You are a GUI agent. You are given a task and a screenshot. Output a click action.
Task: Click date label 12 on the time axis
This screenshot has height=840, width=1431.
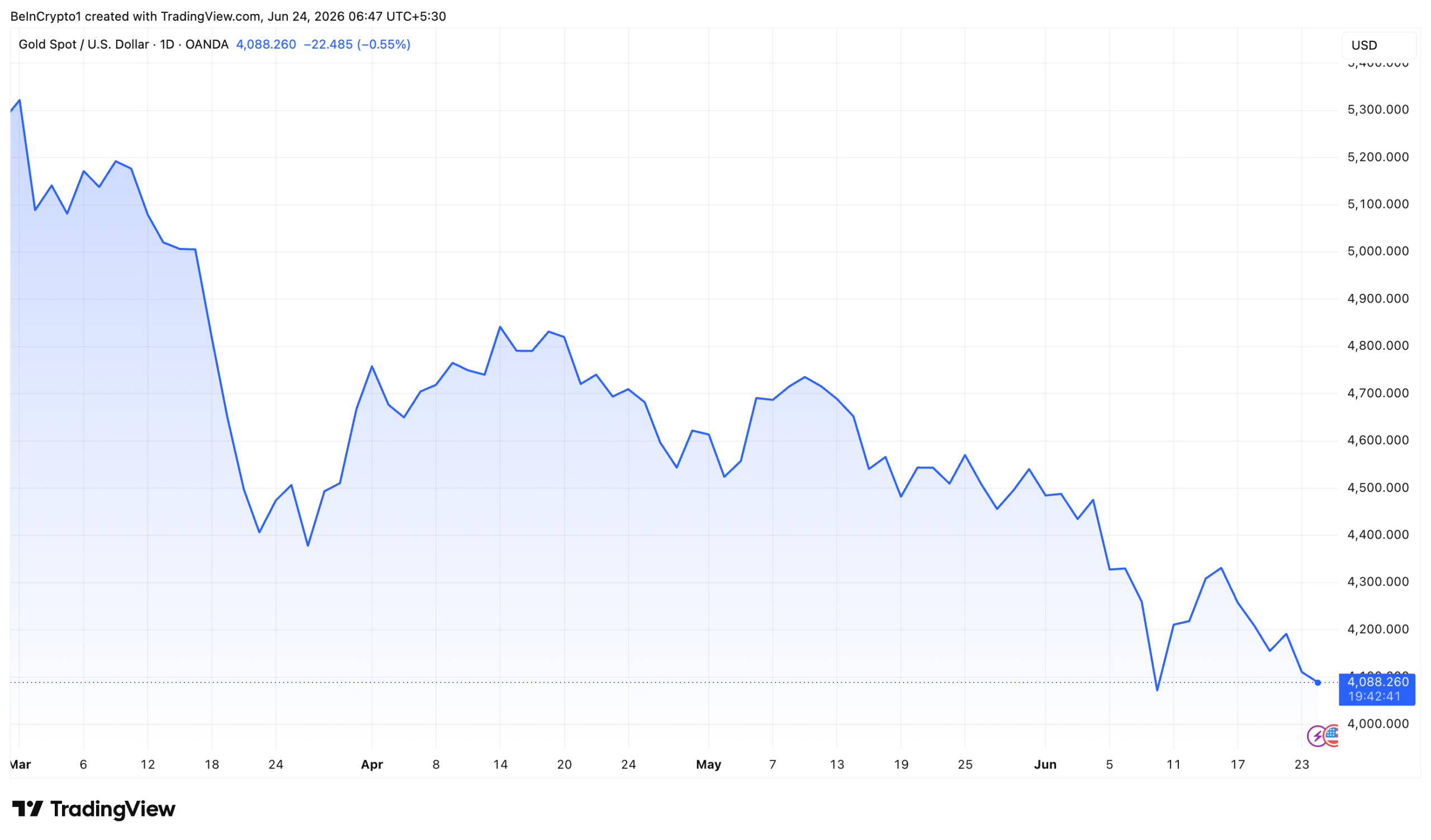point(148,765)
